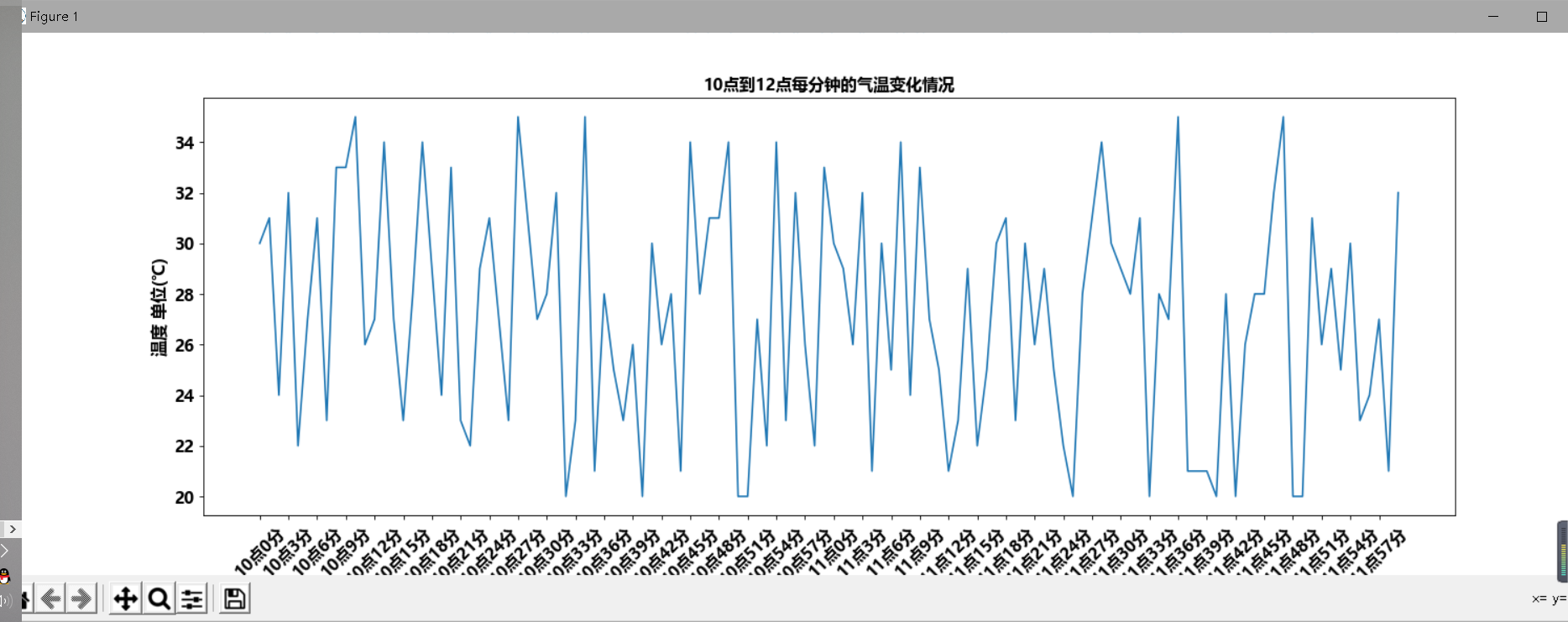Image resolution: width=1568 pixels, height=622 pixels.
Task: Reset view with partially hidden Home icon
Action: pyautogui.click(x=27, y=598)
